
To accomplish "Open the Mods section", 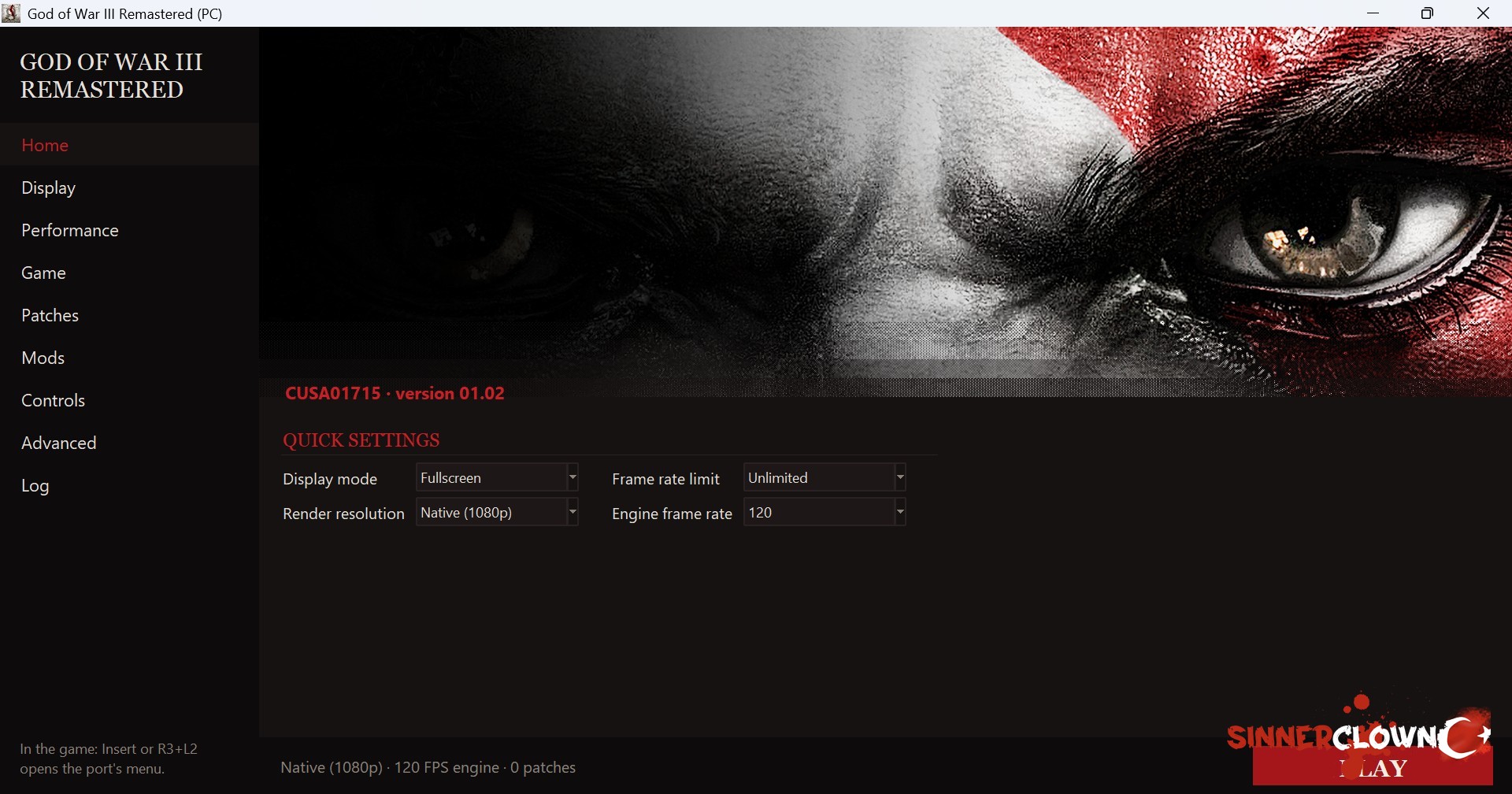I will coord(129,358).
